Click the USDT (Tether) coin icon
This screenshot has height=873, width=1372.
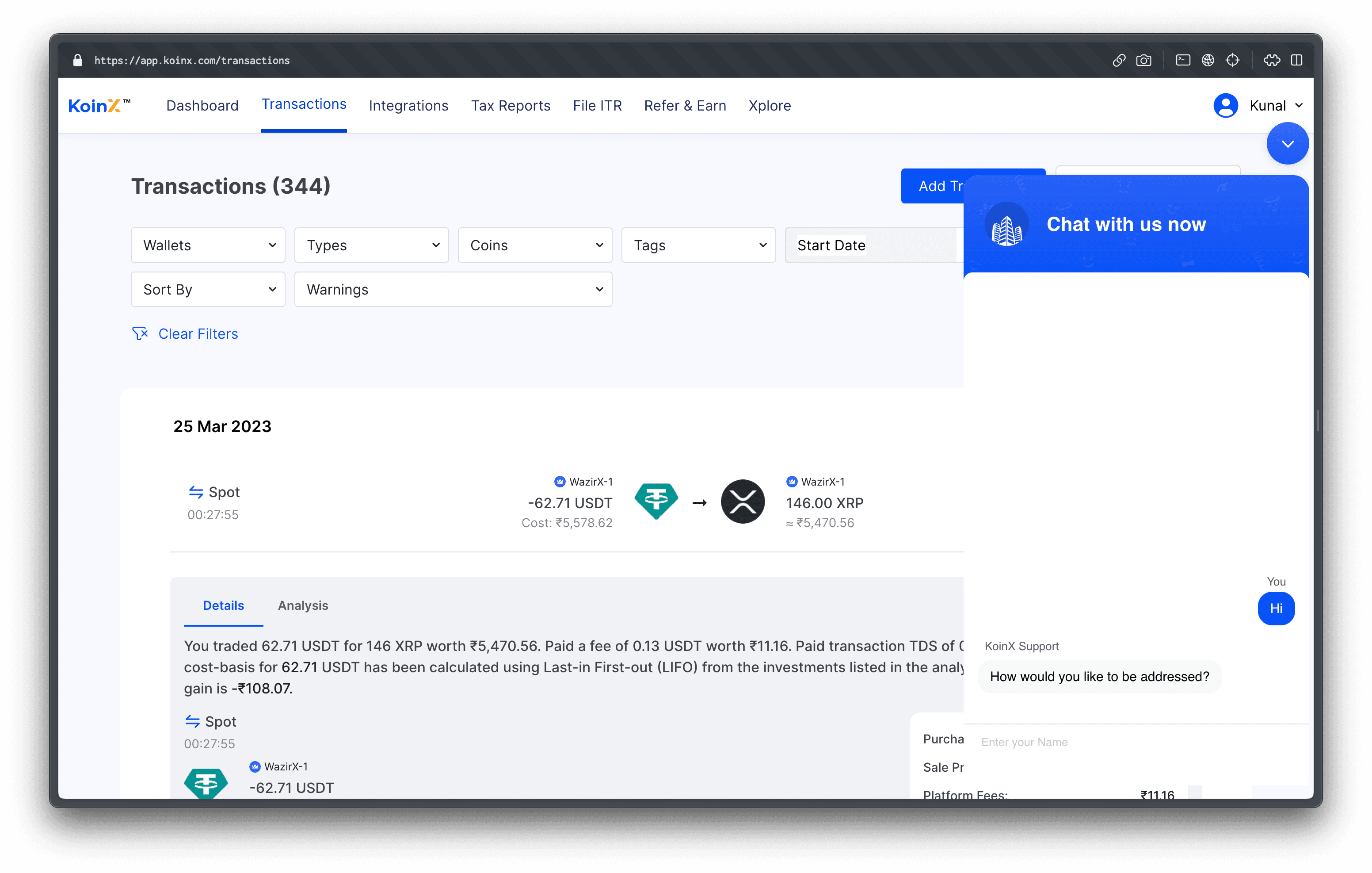point(655,501)
